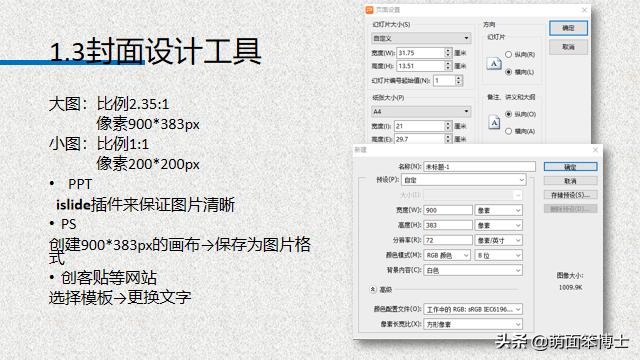Click the image size value 1009.9K
Screen dimensions: 640x360
click(x=570, y=287)
